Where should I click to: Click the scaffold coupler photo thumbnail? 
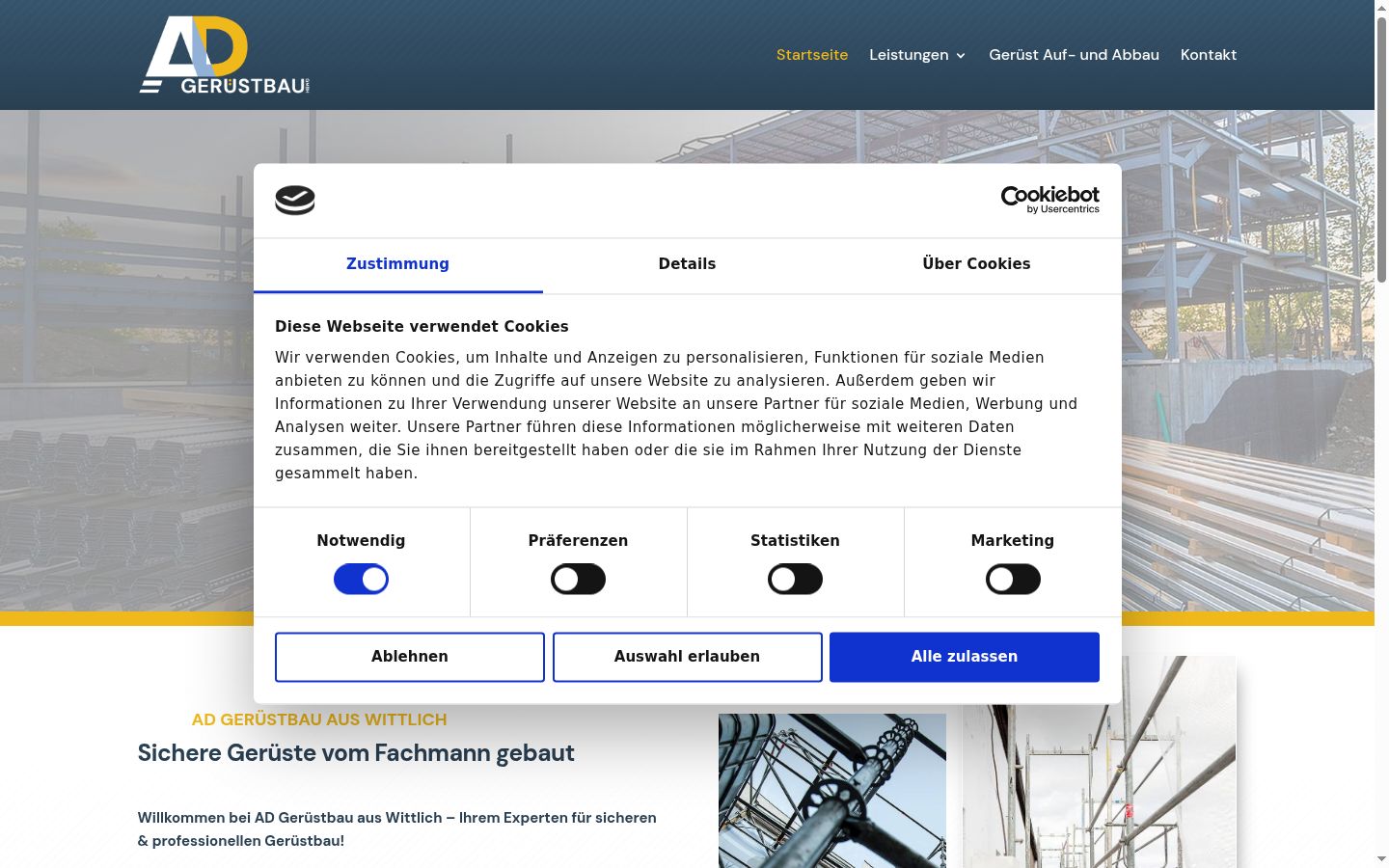(832, 791)
